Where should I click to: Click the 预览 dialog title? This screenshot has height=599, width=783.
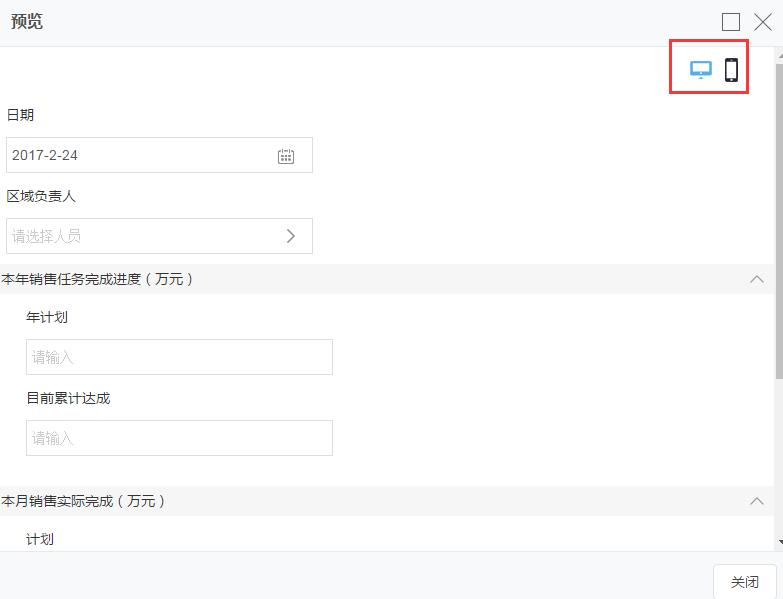27,22
